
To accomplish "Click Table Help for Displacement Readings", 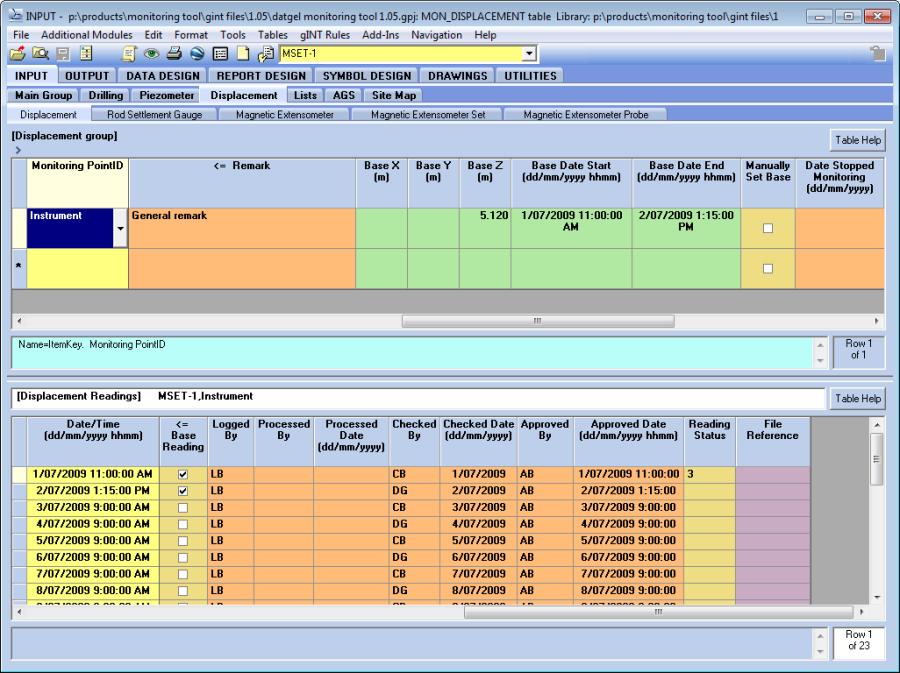I will pos(857,398).
